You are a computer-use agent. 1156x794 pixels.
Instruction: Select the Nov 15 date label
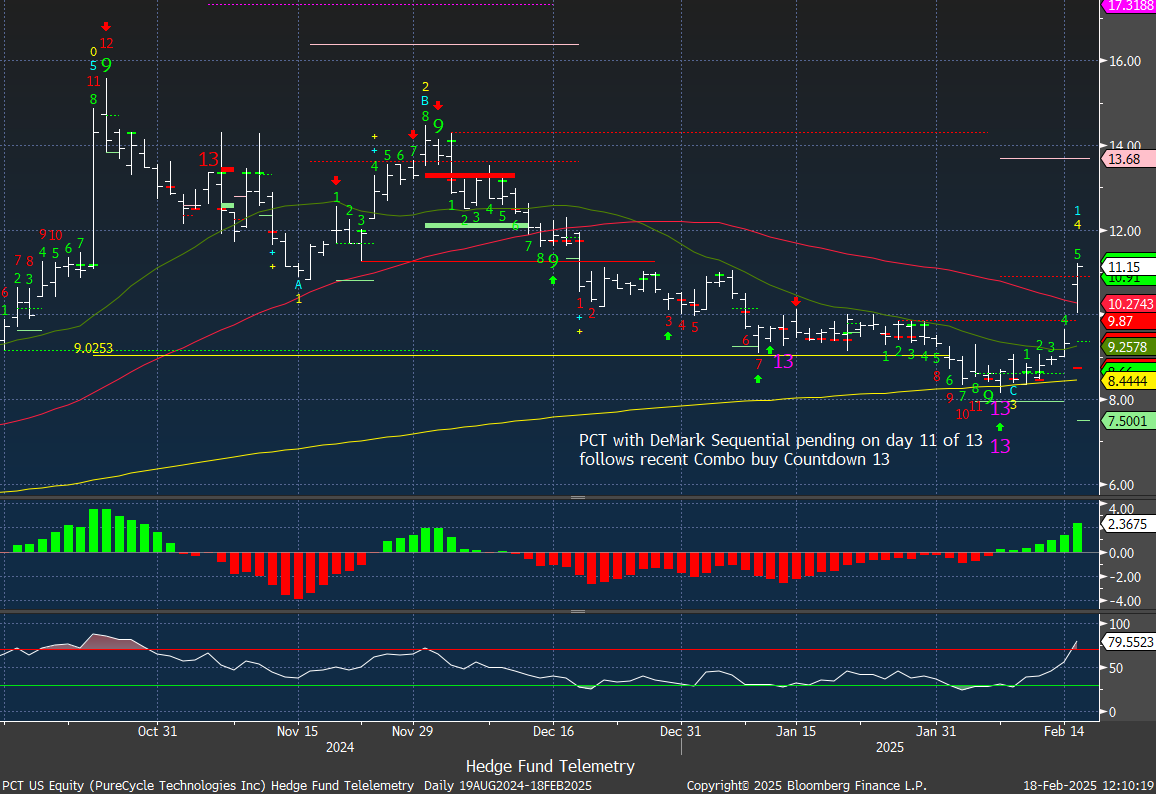click(298, 731)
